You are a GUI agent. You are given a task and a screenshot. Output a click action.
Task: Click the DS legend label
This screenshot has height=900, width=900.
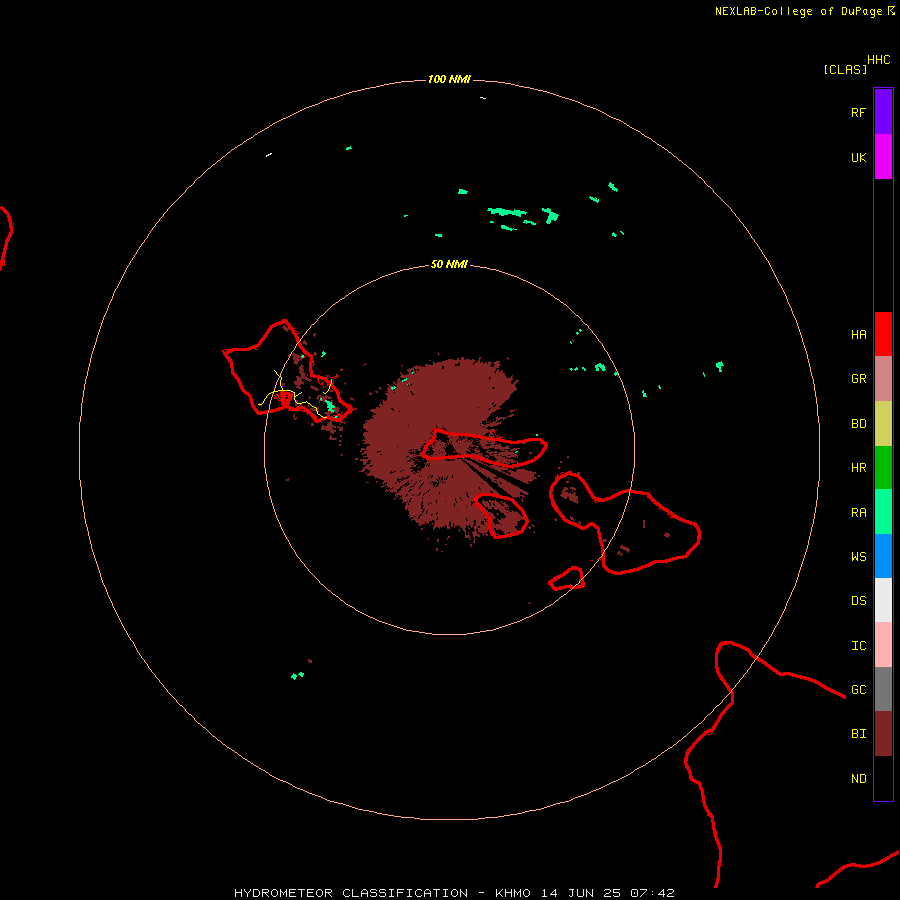tap(858, 601)
